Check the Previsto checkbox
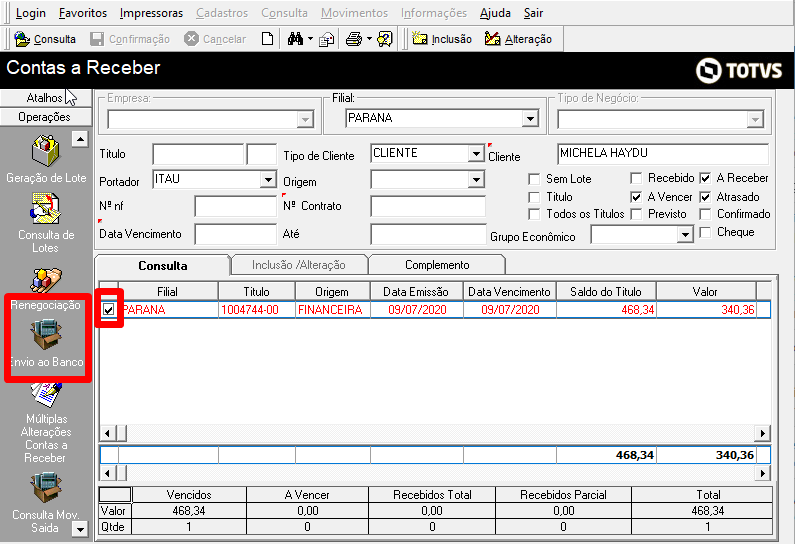 pyautogui.click(x=636, y=214)
